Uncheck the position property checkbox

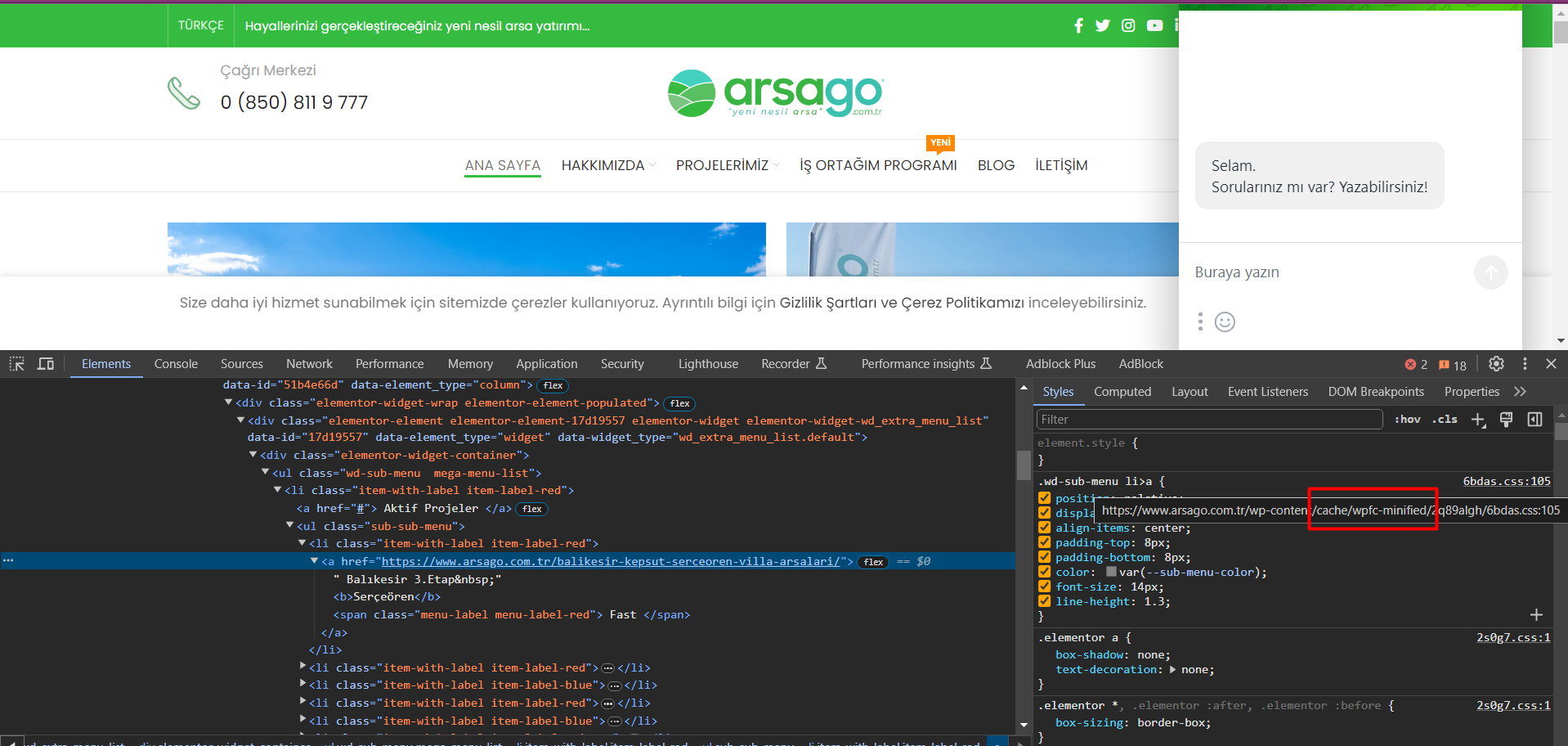click(x=1045, y=498)
